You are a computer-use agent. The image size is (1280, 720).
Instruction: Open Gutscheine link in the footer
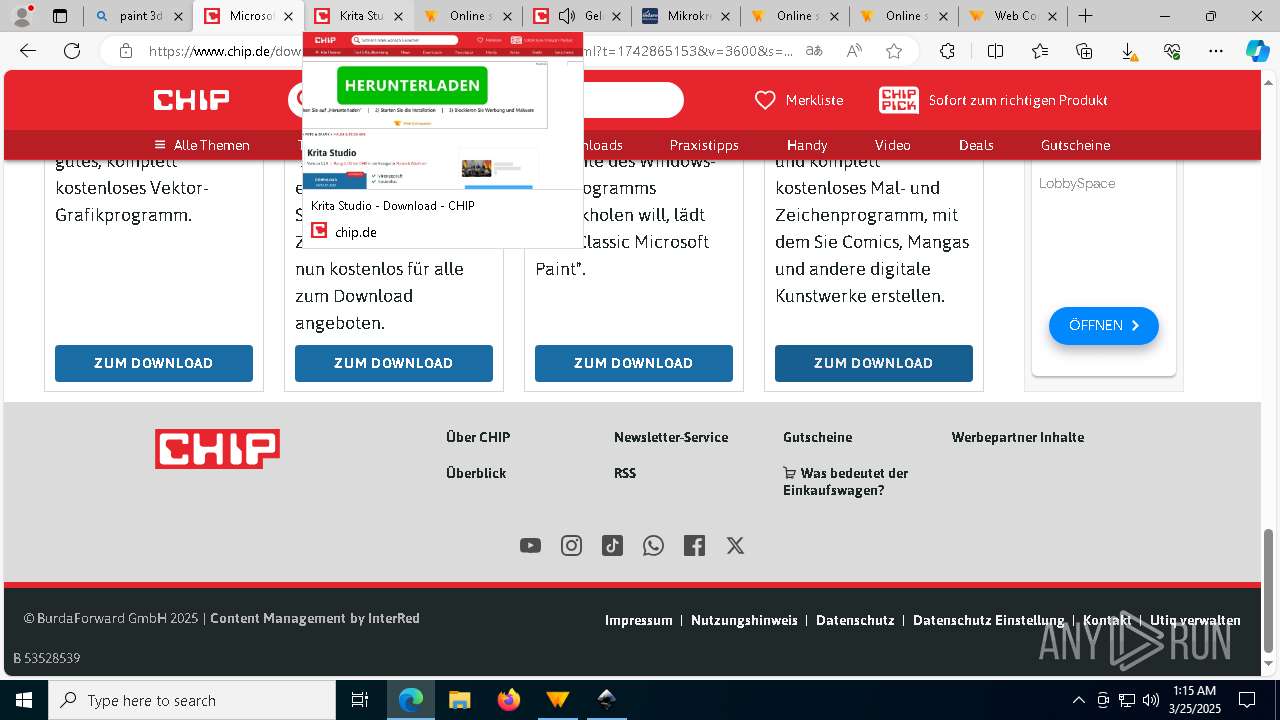(x=818, y=437)
